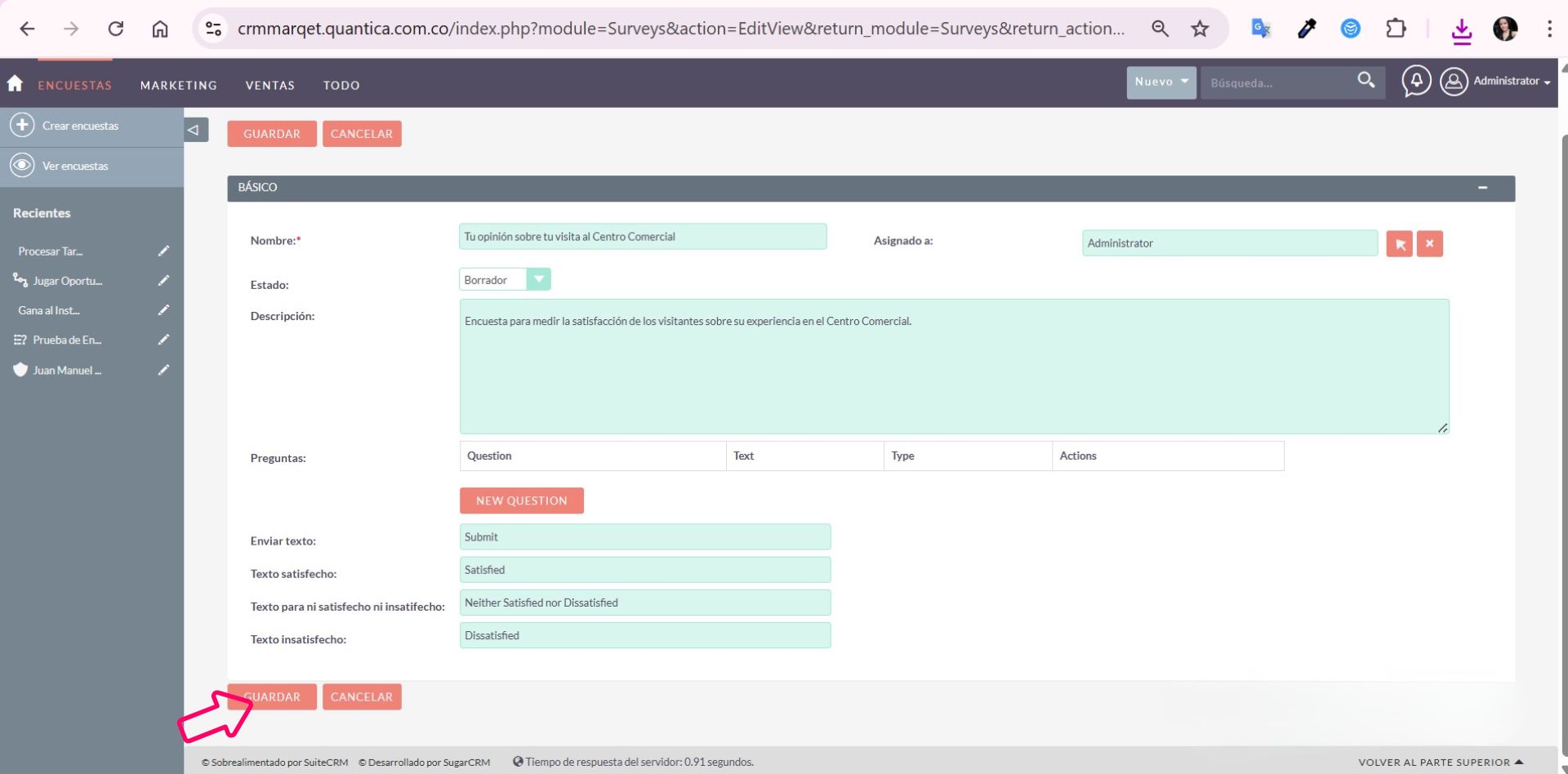1568x774 pixels.
Task: Collapse the sidebar with the triangle toggle
Action: pyautogui.click(x=194, y=130)
